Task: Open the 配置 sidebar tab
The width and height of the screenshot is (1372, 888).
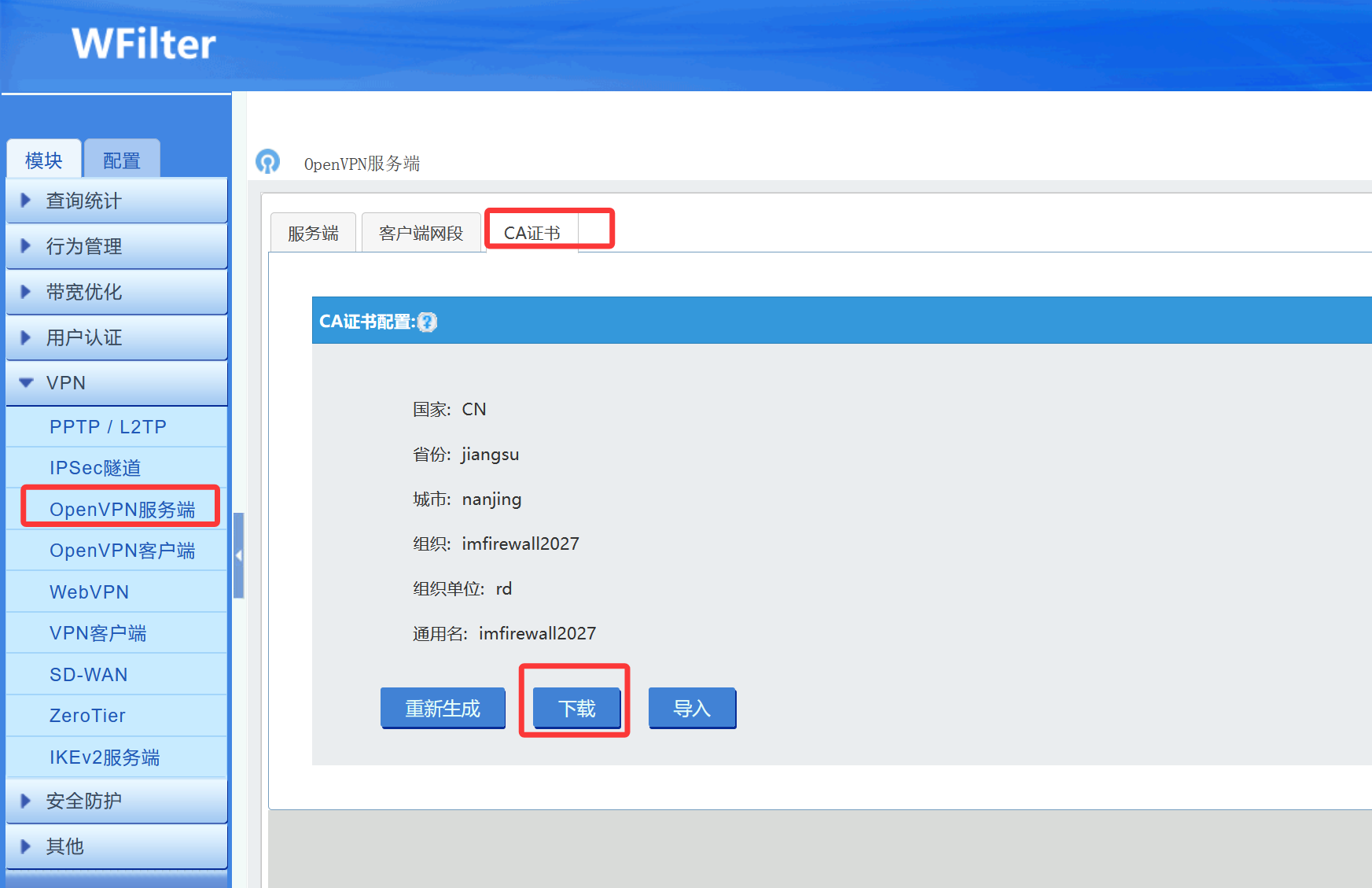Action: [x=122, y=160]
